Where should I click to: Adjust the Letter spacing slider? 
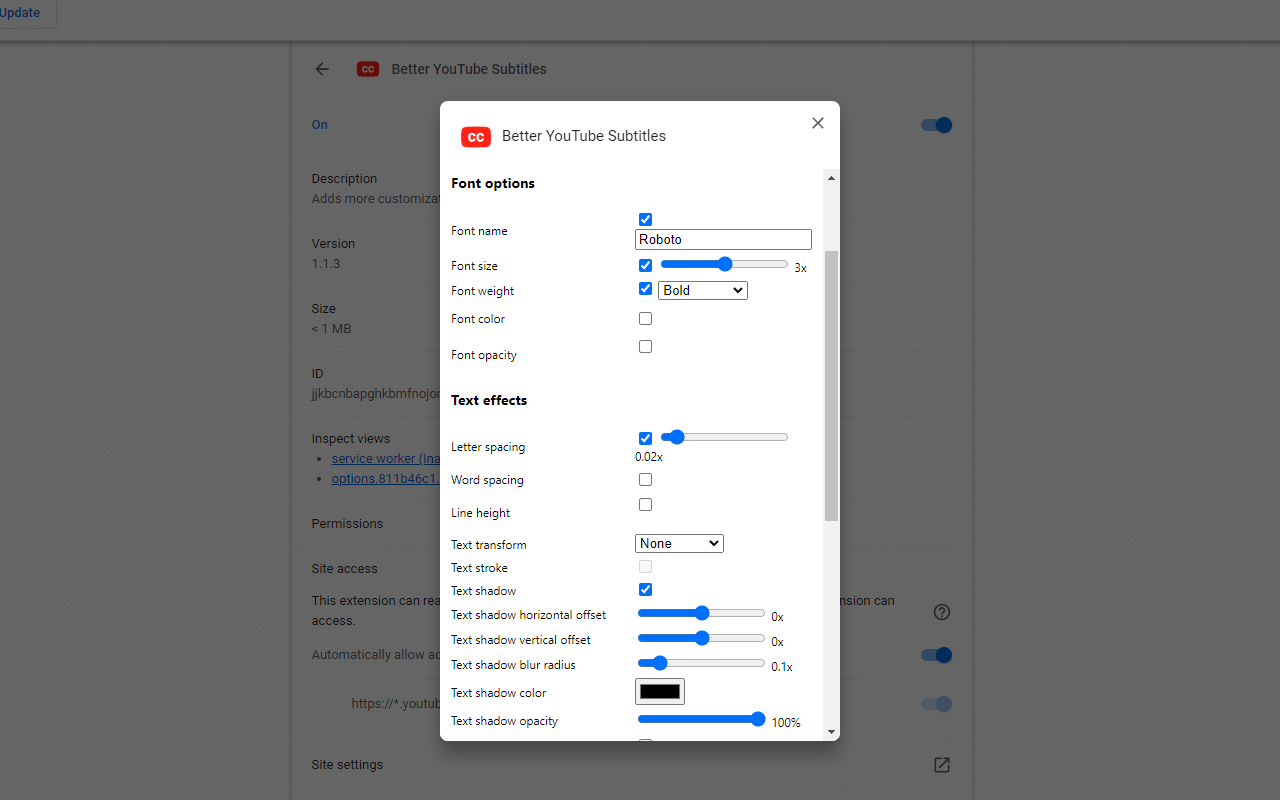click(x=724, y=437)
